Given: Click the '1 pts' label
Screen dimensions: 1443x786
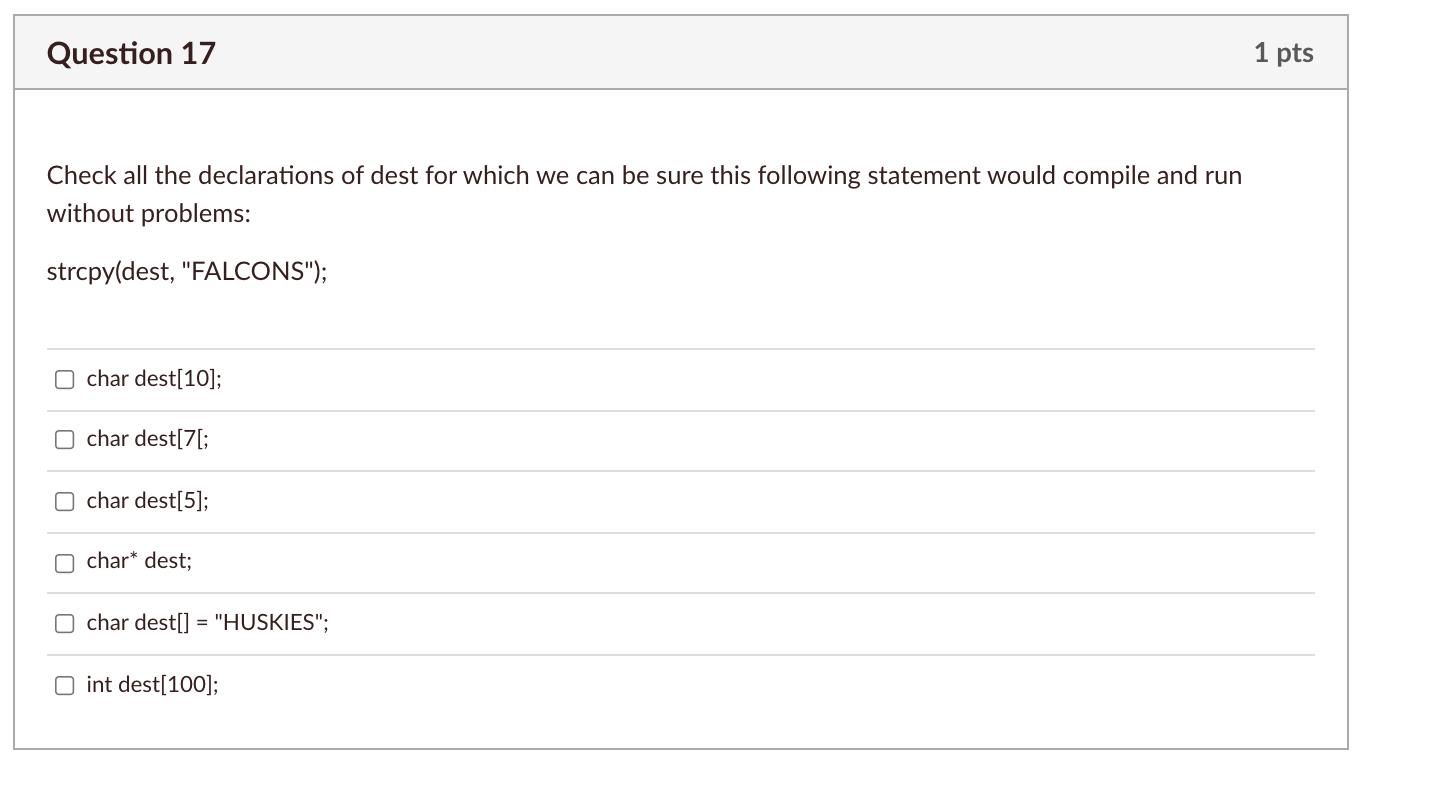Looking at the screenshot, I should click(1283, 52).
